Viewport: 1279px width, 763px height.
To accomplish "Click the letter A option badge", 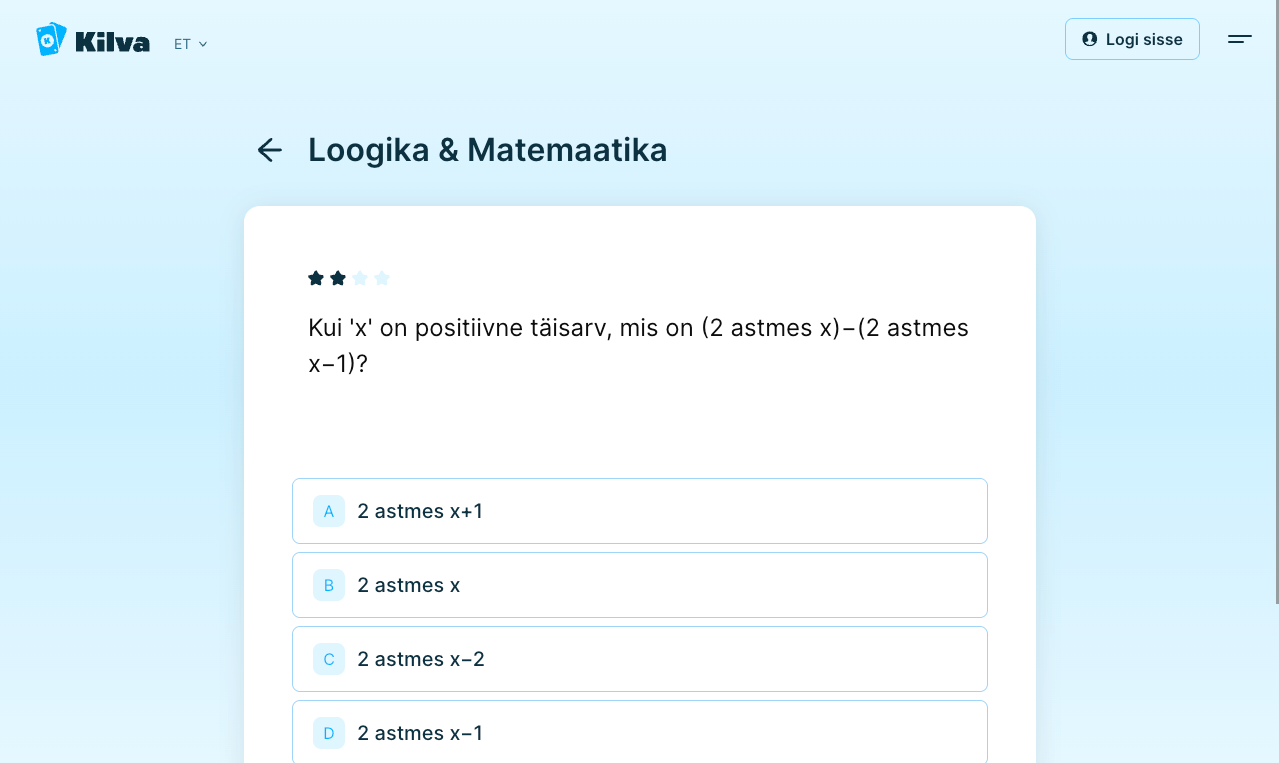I will tap(329, 511).
